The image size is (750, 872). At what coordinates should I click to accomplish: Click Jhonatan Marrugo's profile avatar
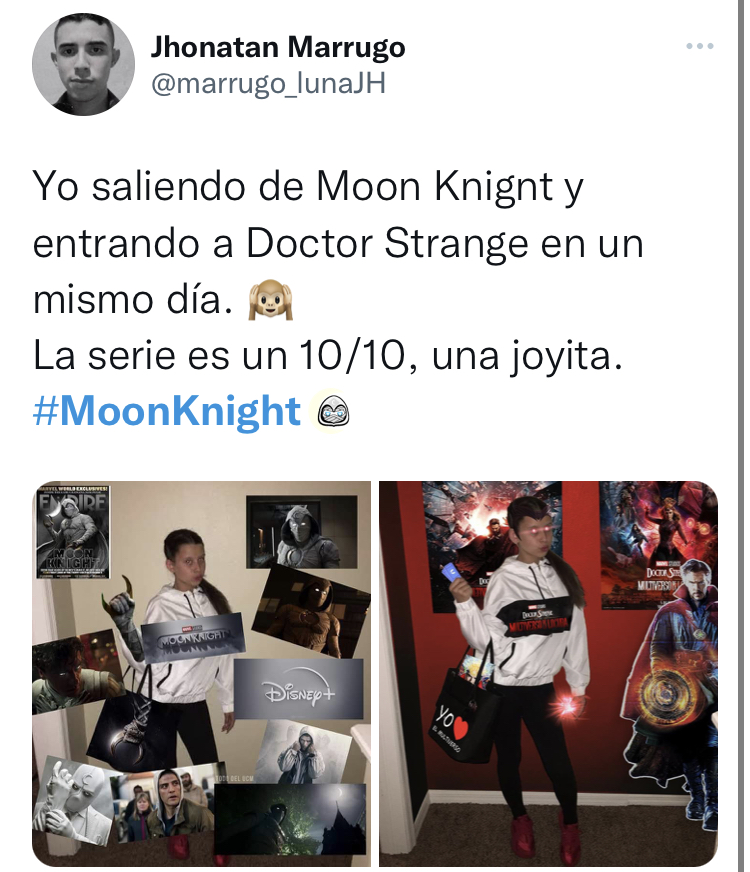point(83,65)
